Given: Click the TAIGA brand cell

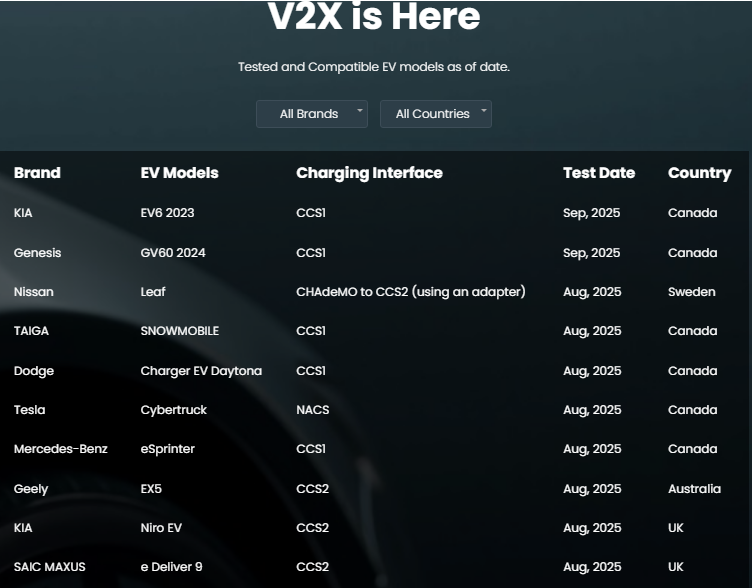Looking at the screenshot, I should [x=31, y=331].
